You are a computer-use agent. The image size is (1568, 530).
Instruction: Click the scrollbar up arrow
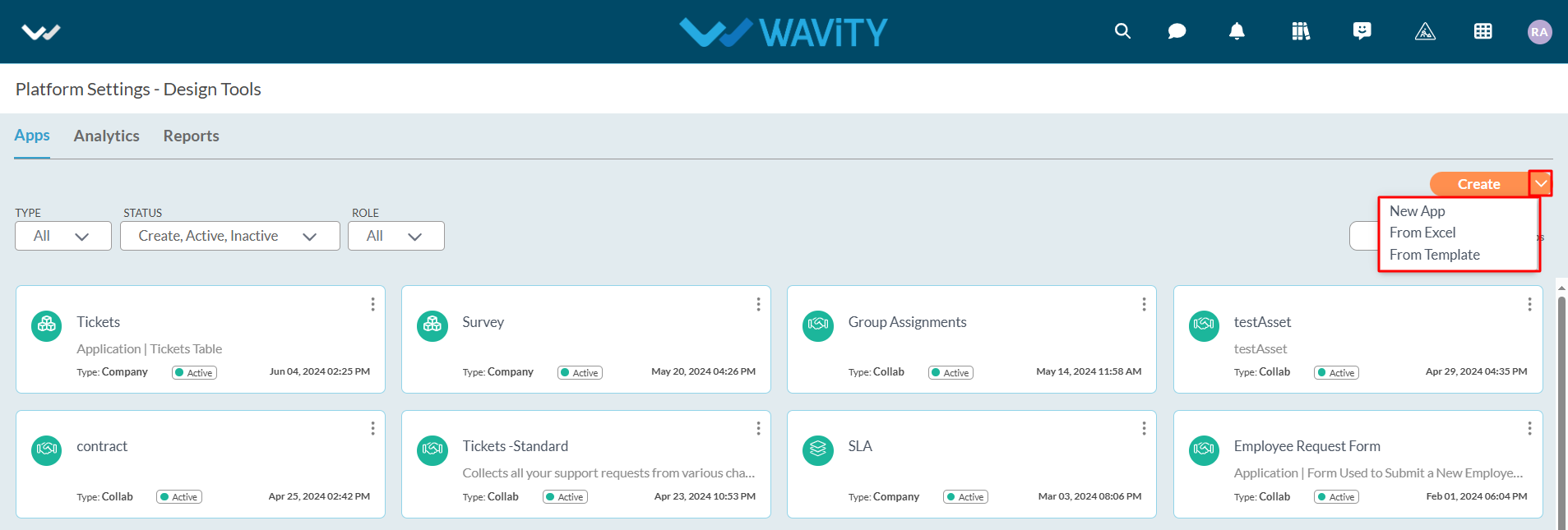(x=1561, y=288)
